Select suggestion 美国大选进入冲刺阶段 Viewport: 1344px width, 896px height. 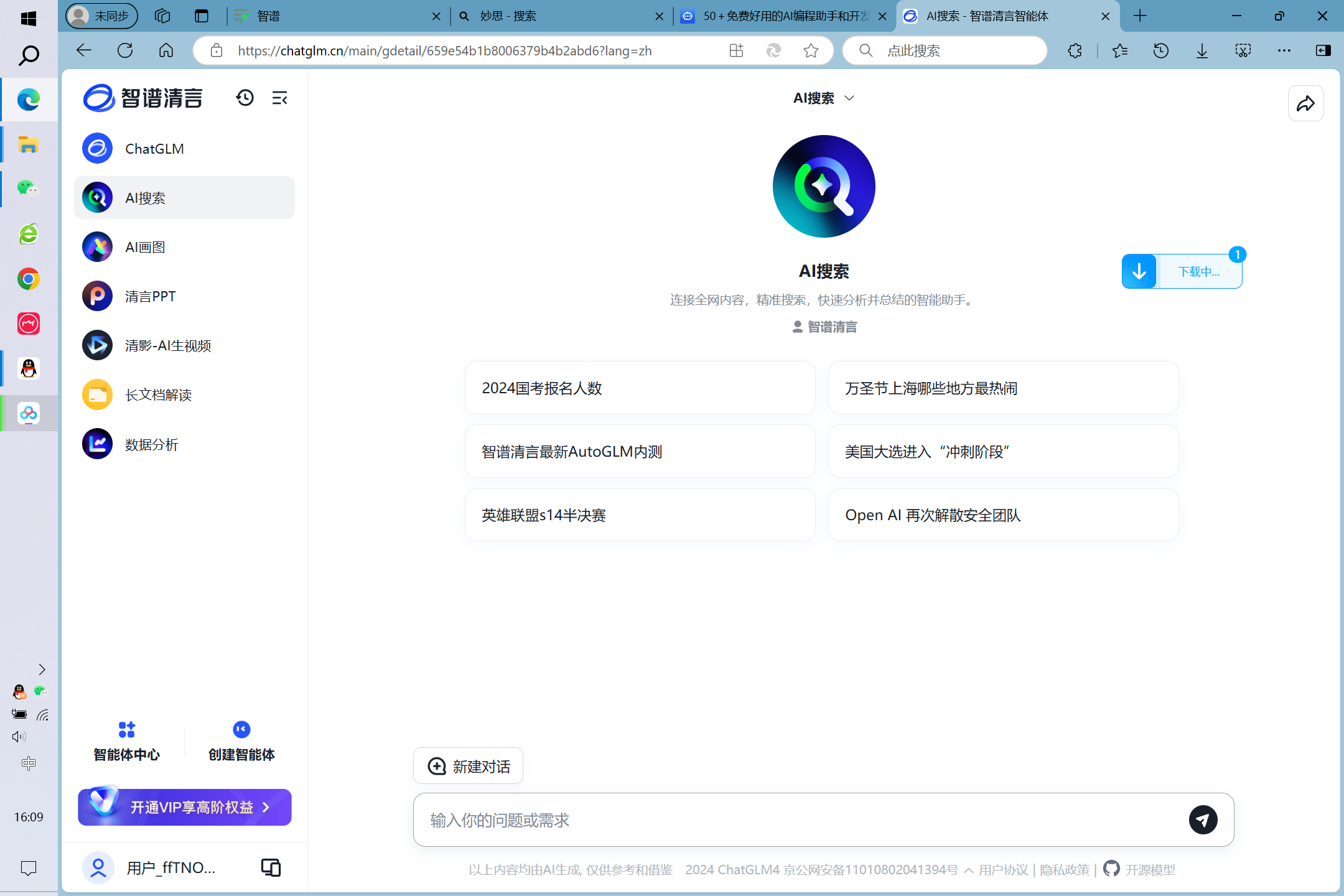click(1003, 452)
